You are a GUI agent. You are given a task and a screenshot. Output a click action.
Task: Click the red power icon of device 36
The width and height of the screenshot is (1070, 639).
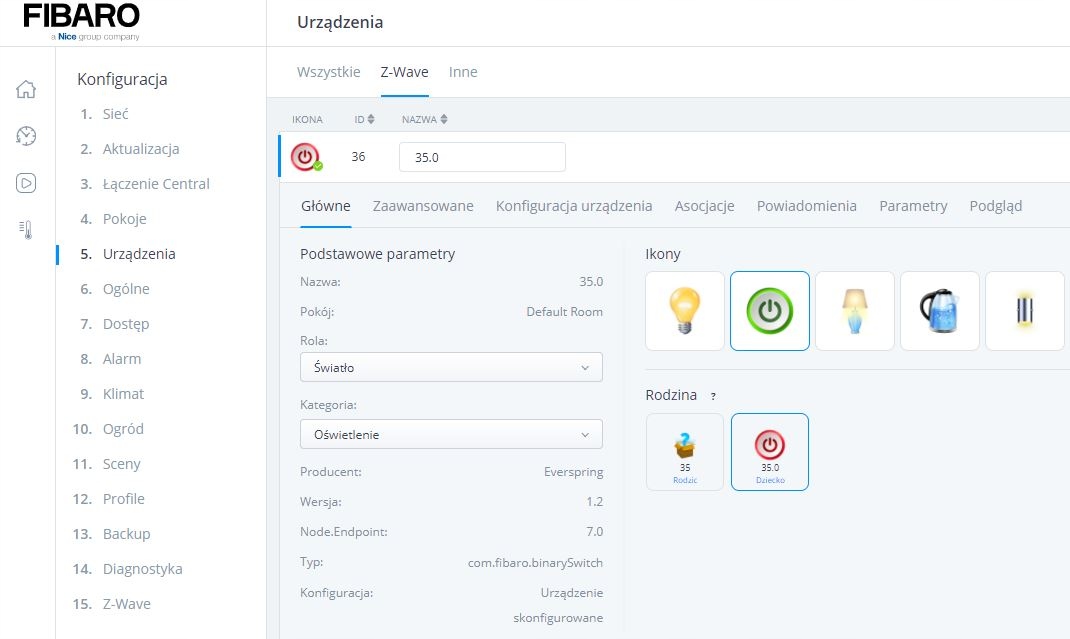pyautogui.click(x=306, y=157)
